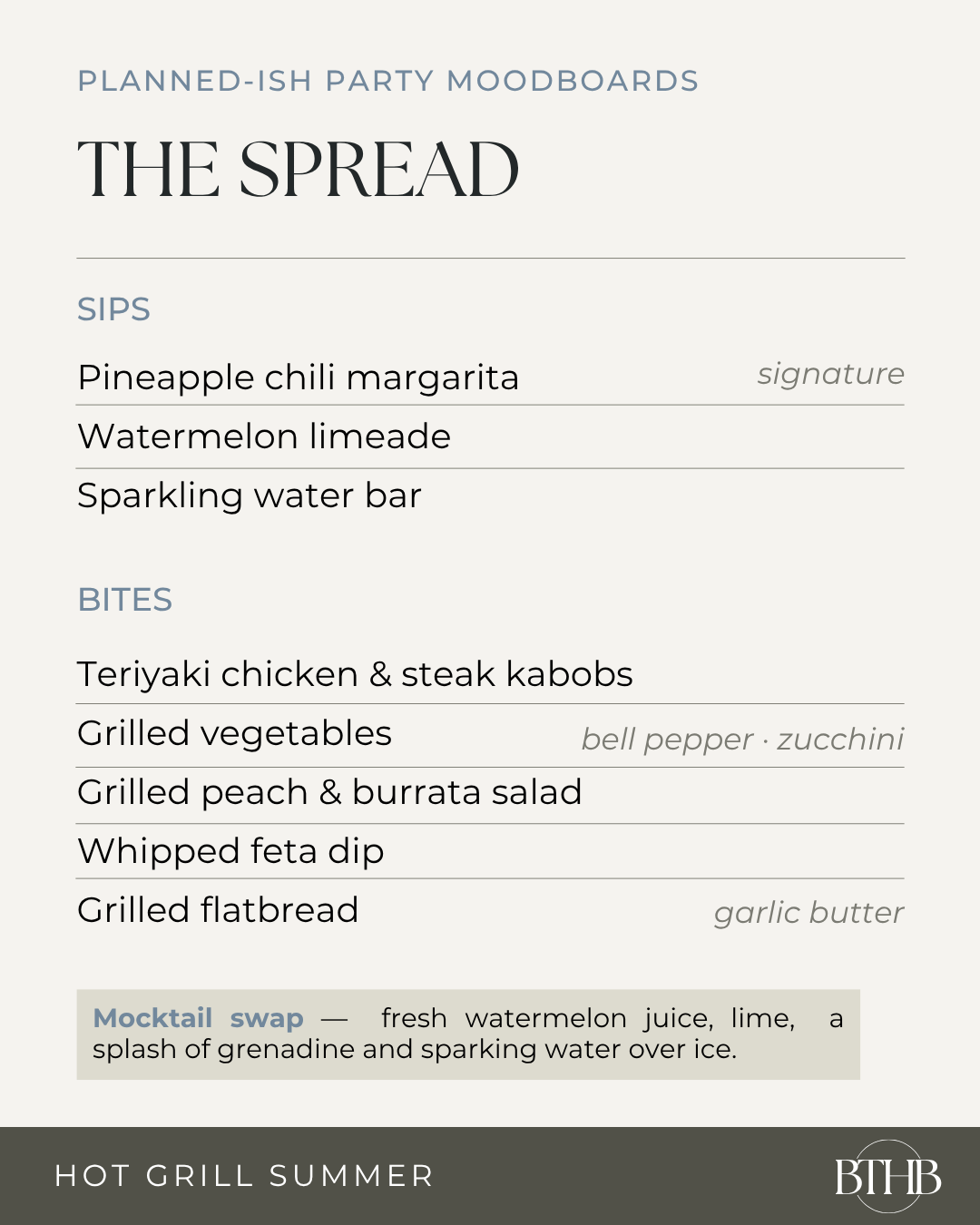This screenshot has height=1225, width=980.
Task: Click the "signature" italic note
Action: [x=831, y=374]
